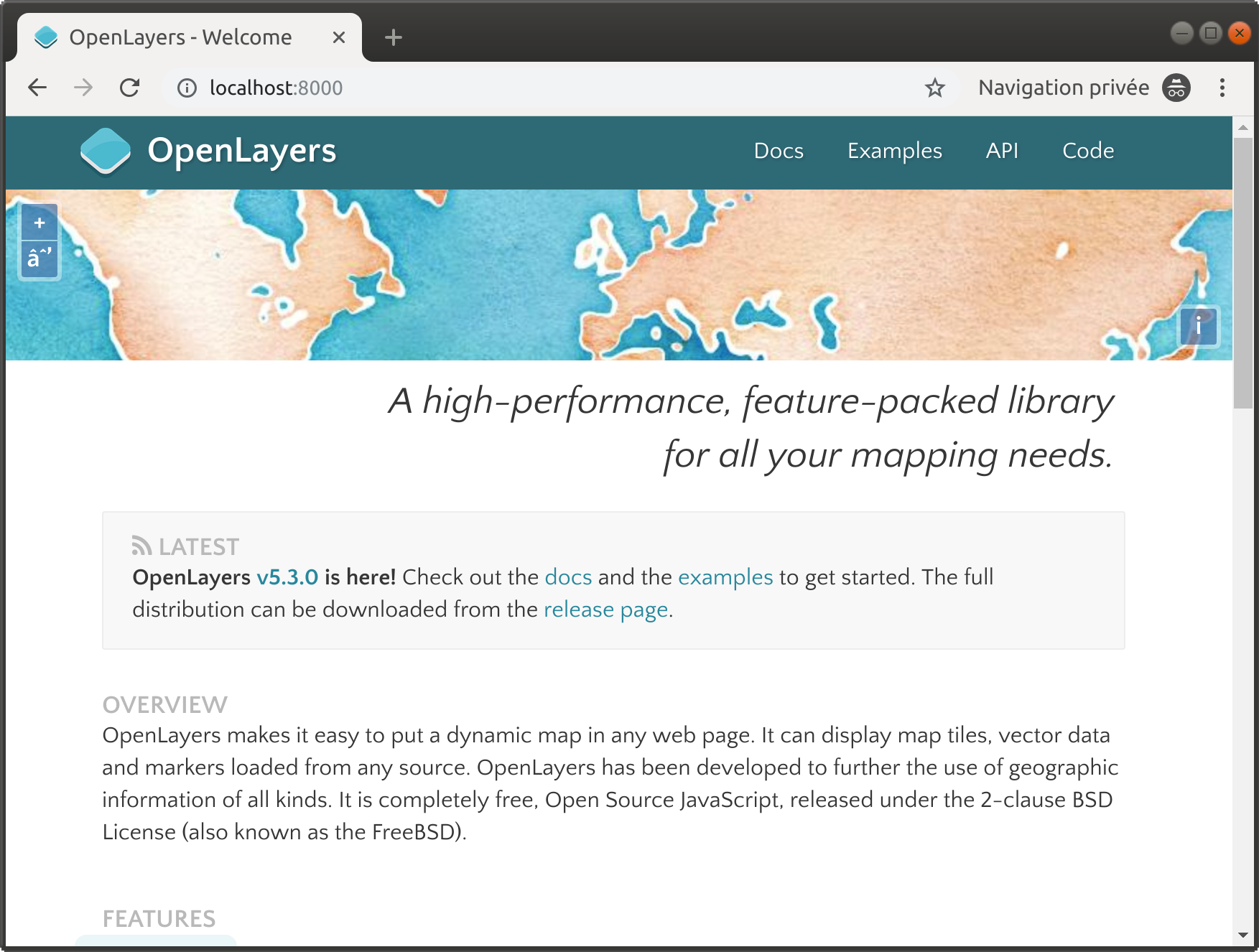Screen dimensions: 1259x952
Task: Click the Navigation privée label
Action: coord(1064,88)
